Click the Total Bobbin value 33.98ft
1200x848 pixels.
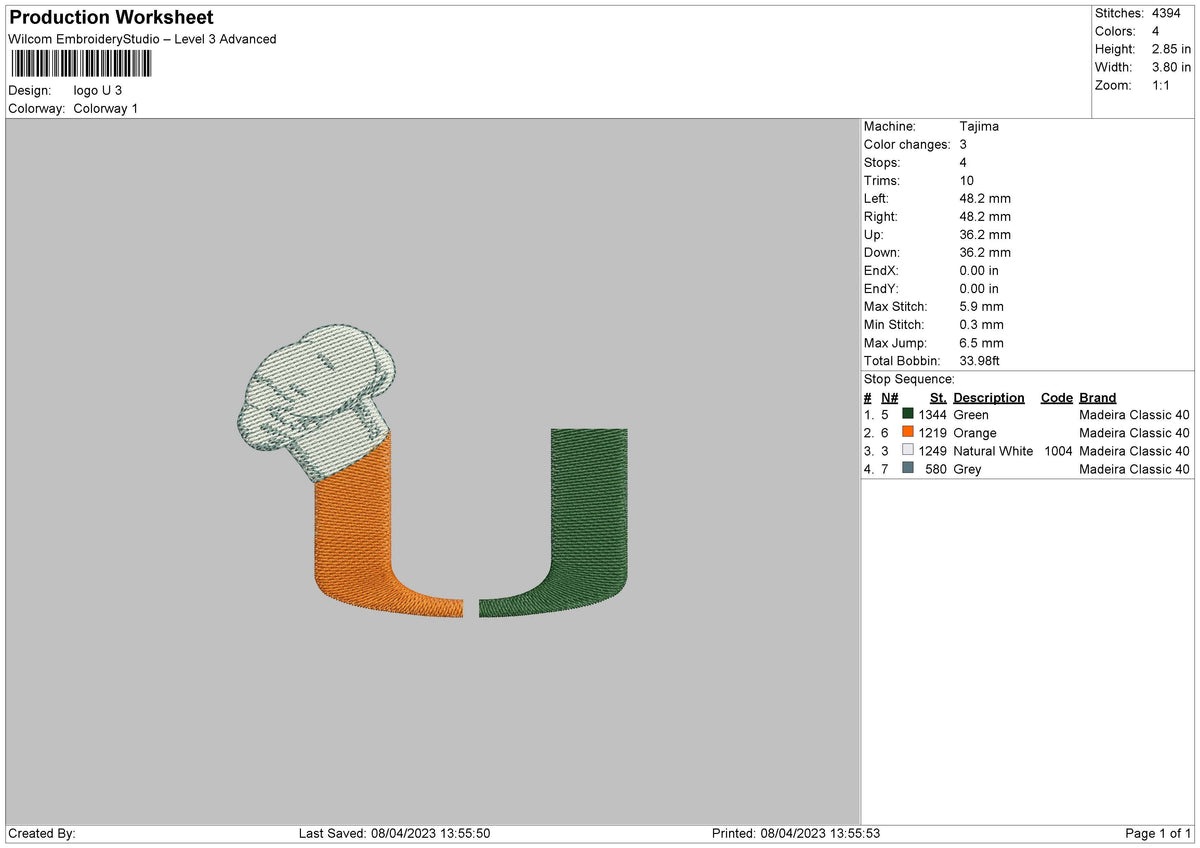979,360
